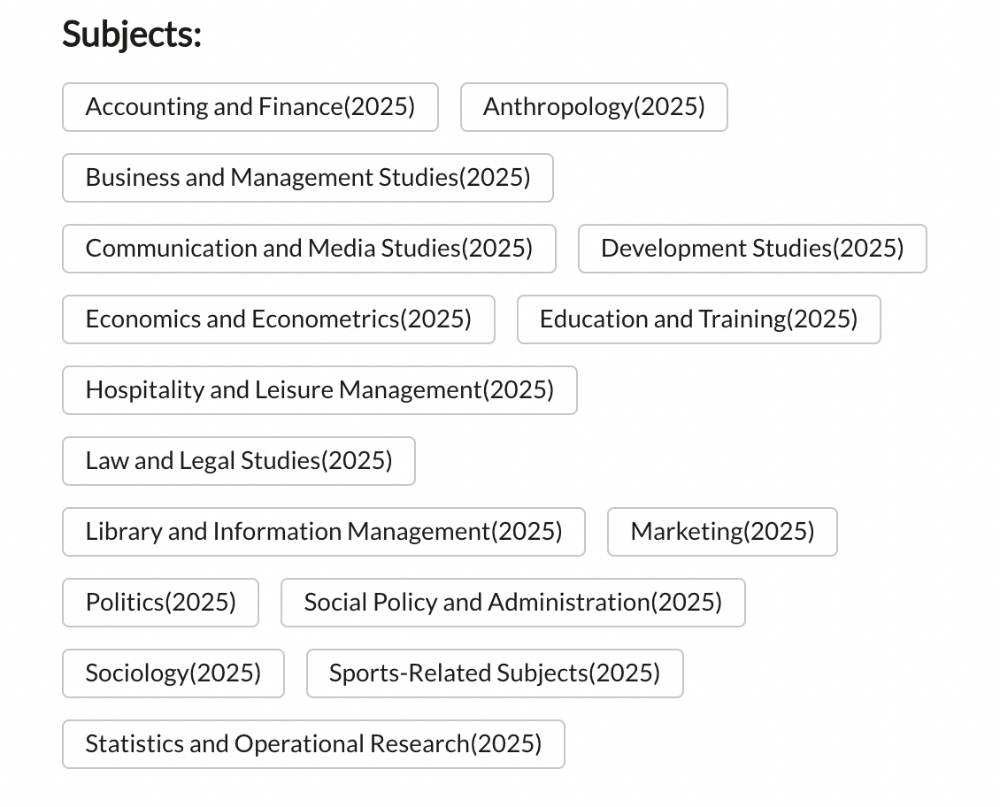Viewport: 1000px width, 807px height.
Task: Open the Marketing(2025) subject tag
Action: (x=722, y=532)
